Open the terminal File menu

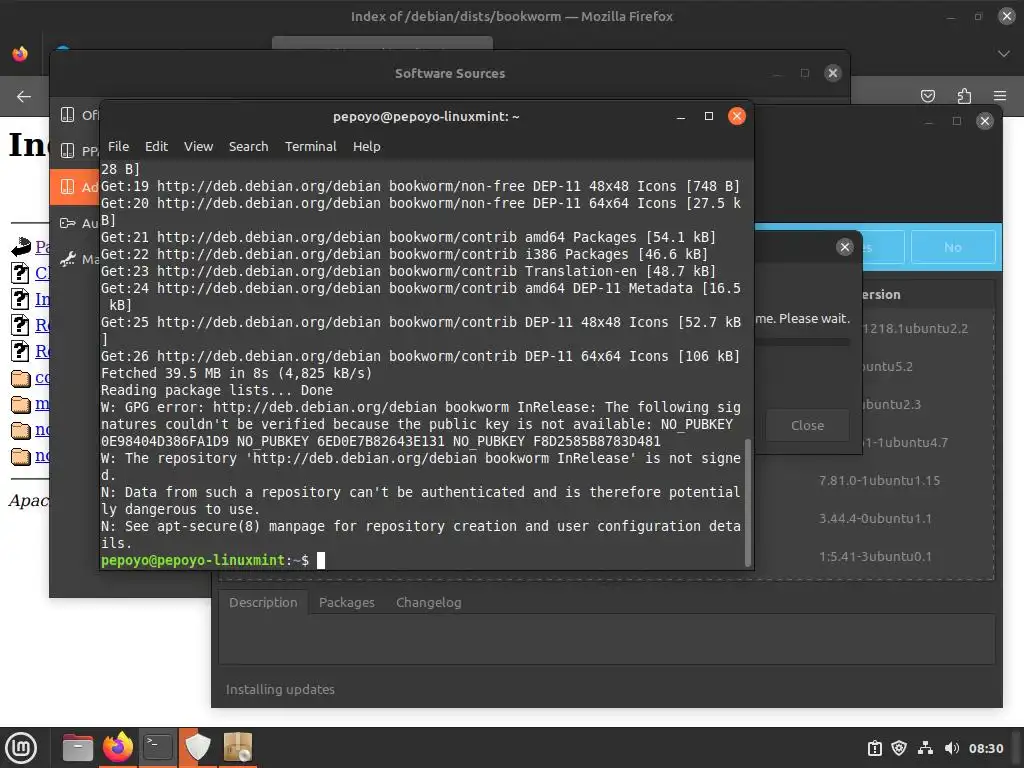click(x=118, y=146)
